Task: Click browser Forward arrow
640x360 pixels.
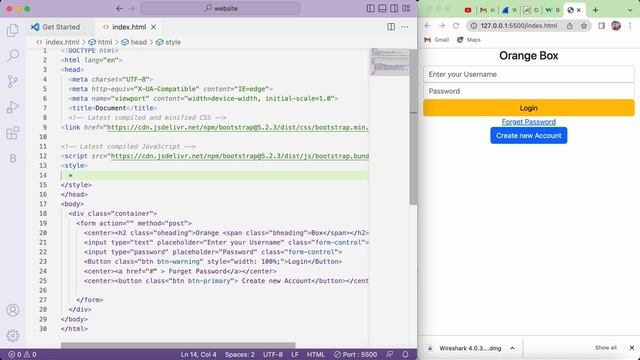Action: 442,26
